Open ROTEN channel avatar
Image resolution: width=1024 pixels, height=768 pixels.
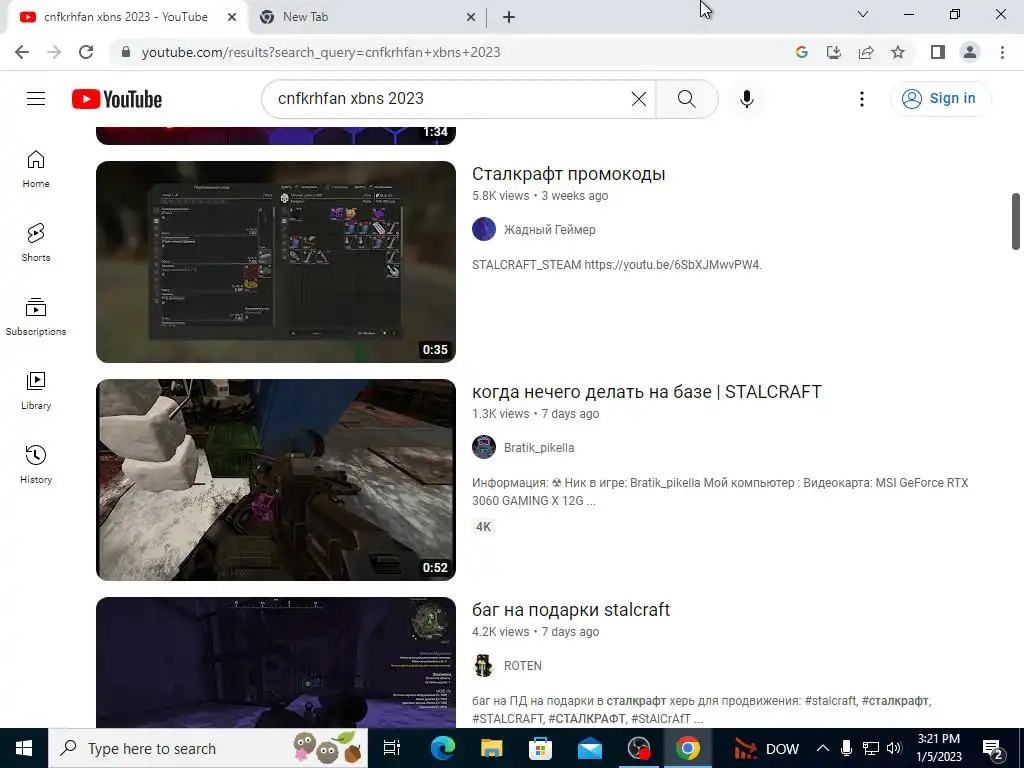click(484, 665)
